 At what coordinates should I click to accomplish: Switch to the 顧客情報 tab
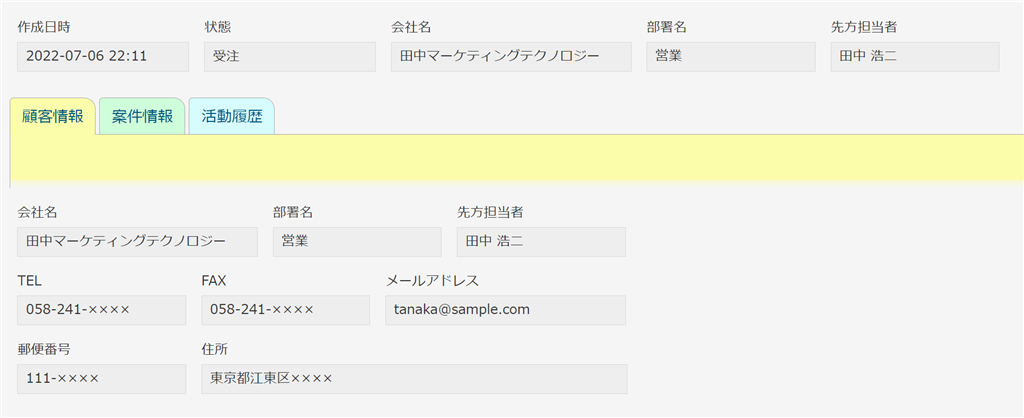[x=53, y=116]
